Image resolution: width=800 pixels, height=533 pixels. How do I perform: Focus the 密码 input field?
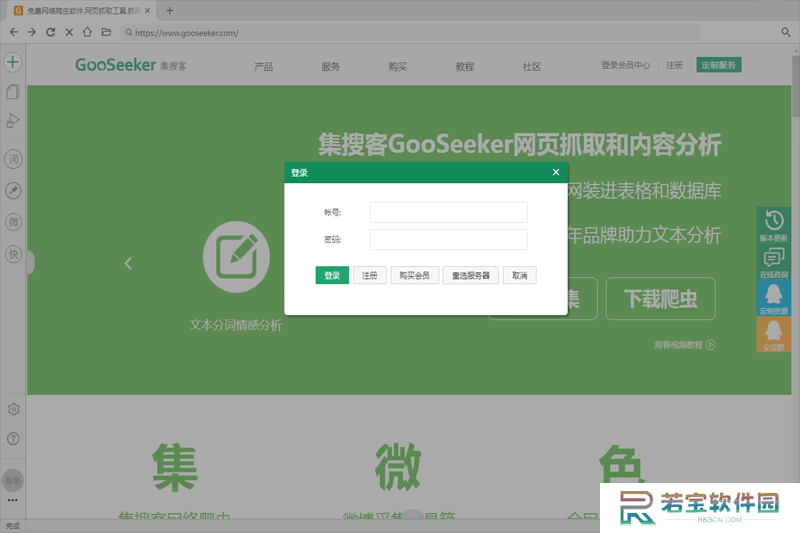coord(448,239)
